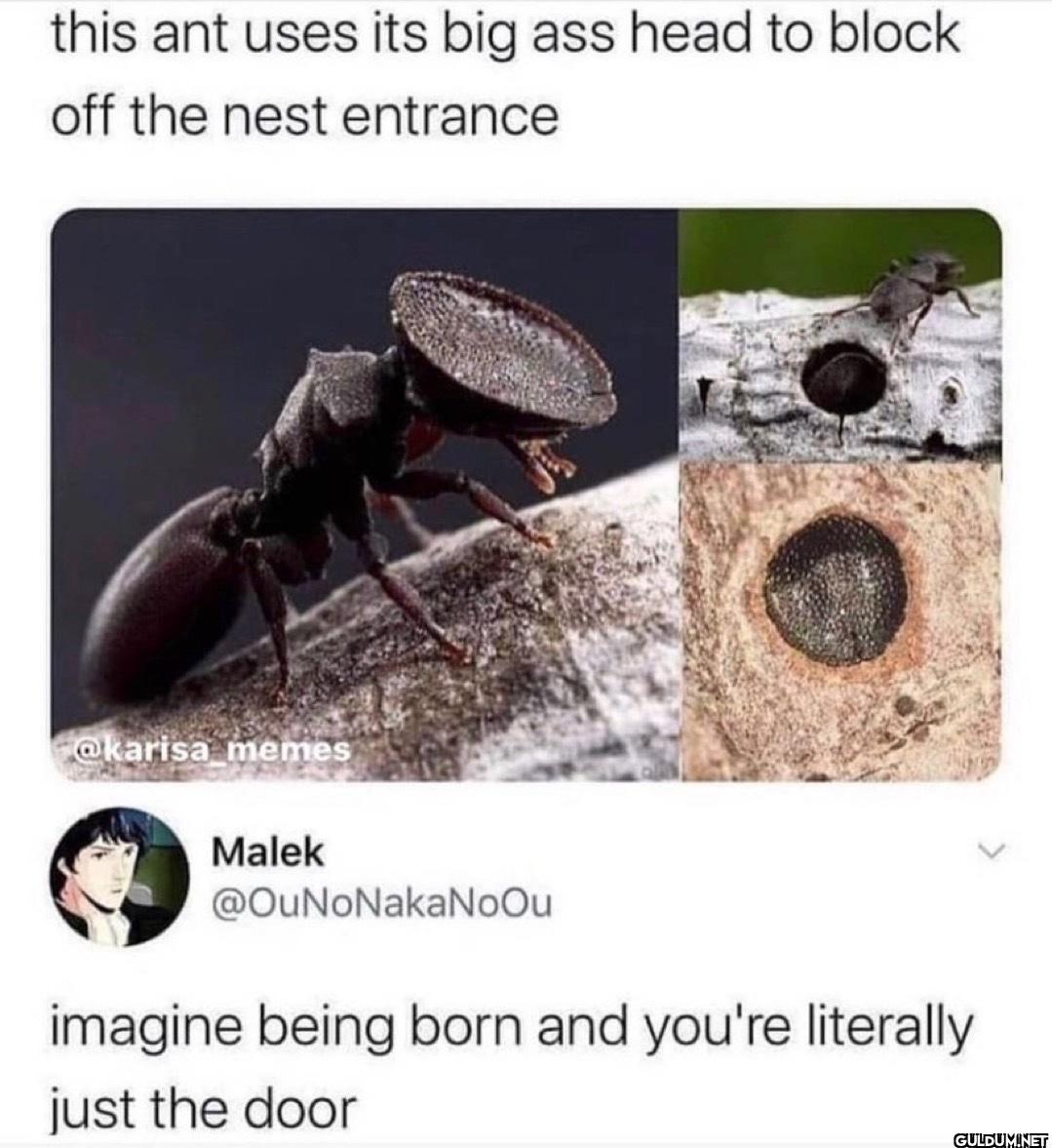Image resolution: width=1052 pixels, height=1148 pixels.
Task: Open the bottom-right plugged nest hole photo
Action: (x=840, y=622)
